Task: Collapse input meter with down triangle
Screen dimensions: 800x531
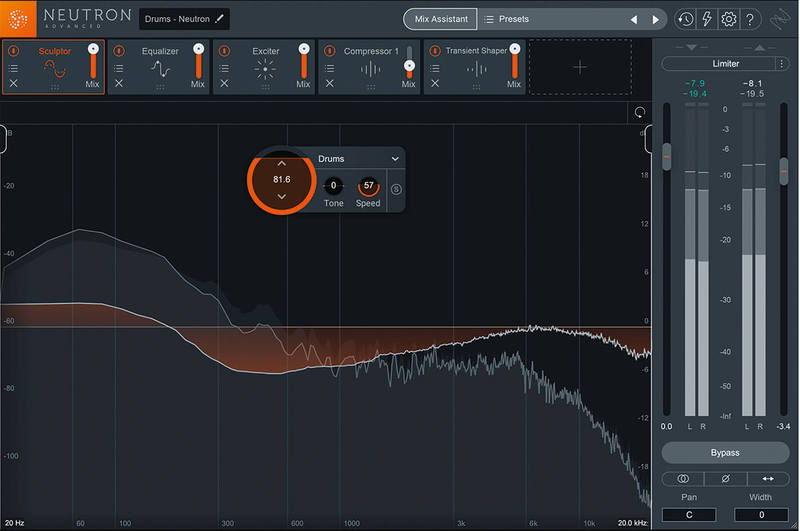Action: [691, 47]
